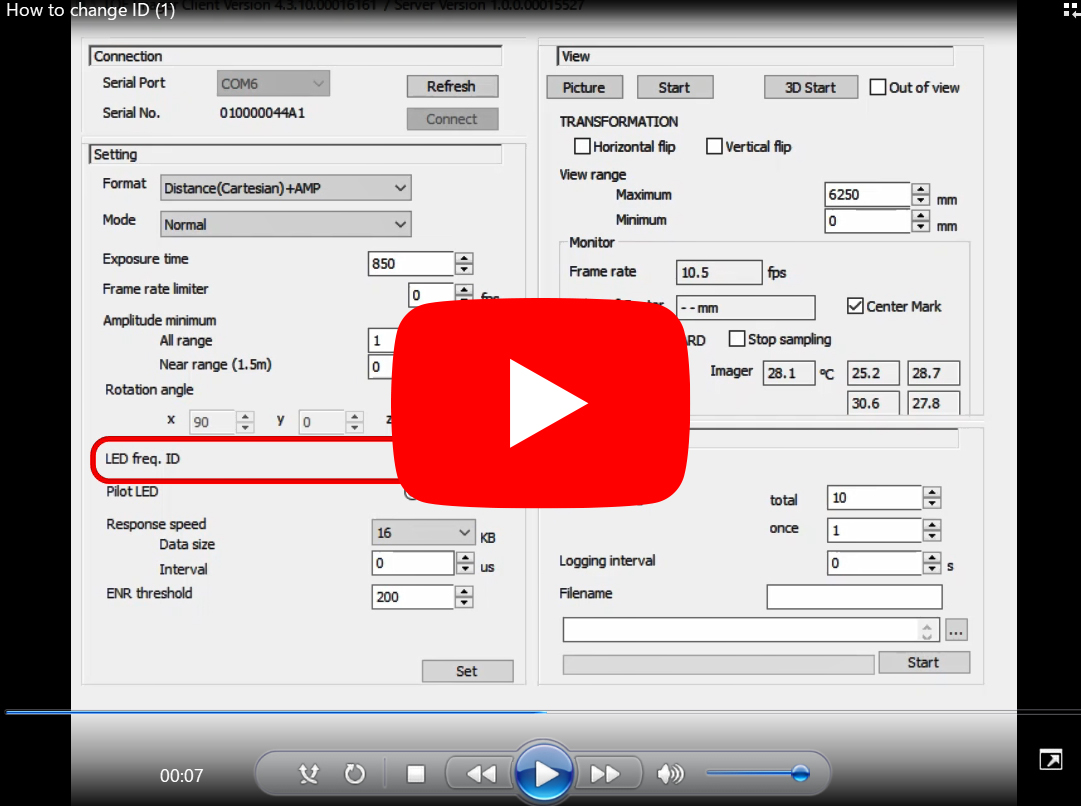The height and width of the screenshot is (806, 1081).
Task: Click inside the Filename text field
Action: (x=854, y=597)
